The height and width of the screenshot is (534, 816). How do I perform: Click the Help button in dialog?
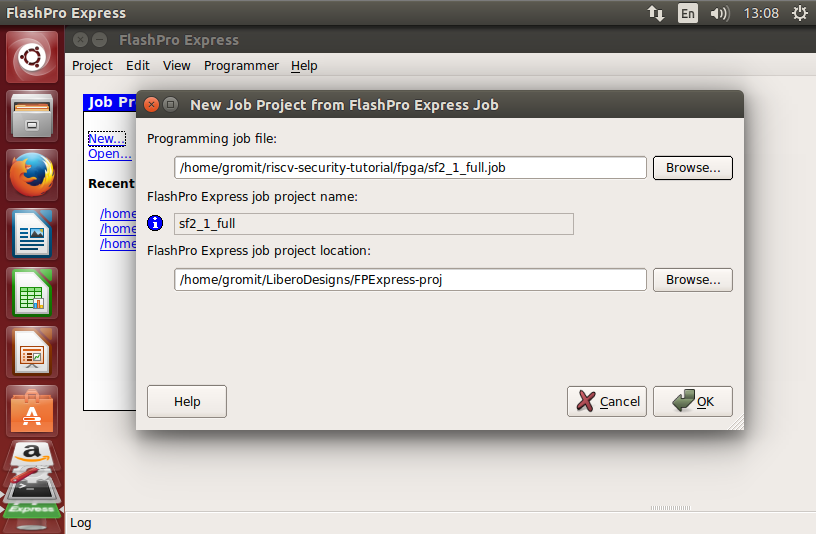[187, 402]
